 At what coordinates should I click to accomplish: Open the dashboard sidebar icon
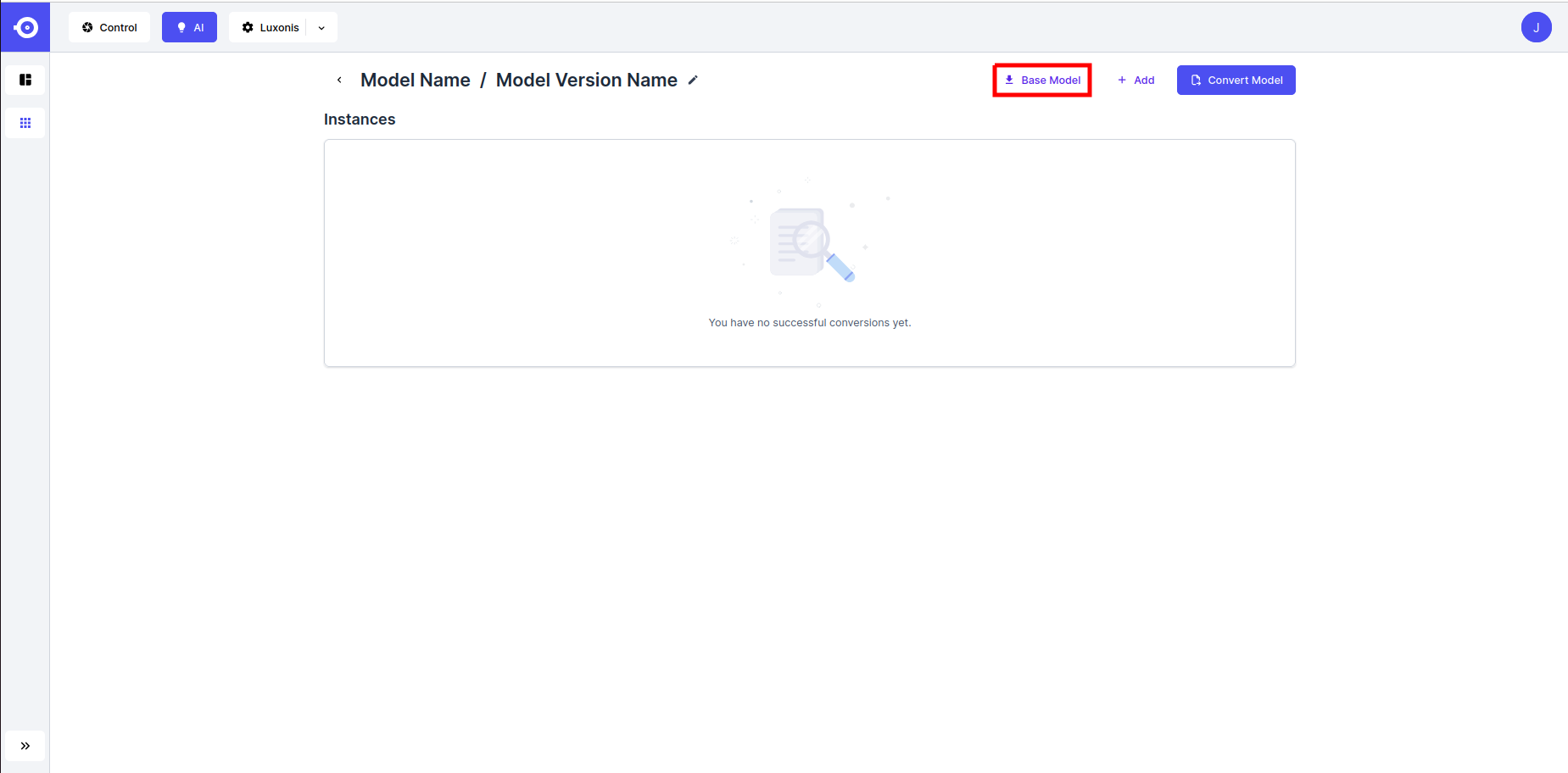25,80
